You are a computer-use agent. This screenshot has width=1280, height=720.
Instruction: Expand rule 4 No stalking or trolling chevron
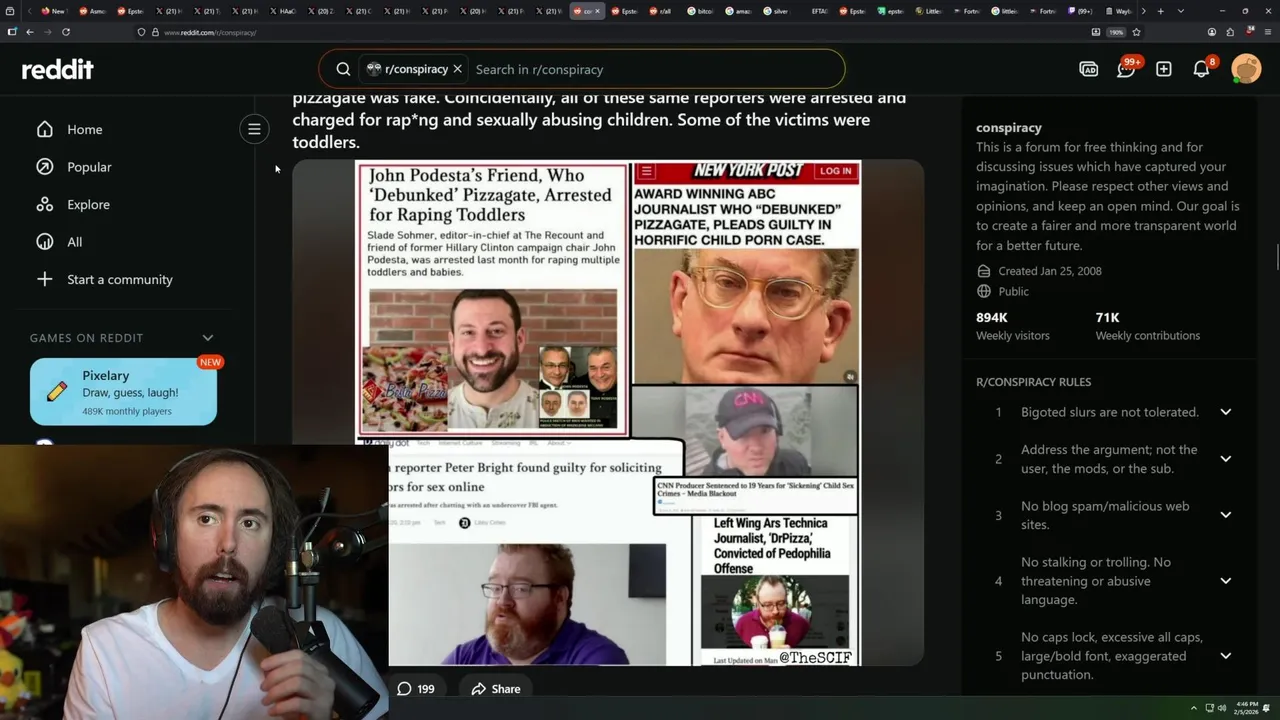[x=1225, y=581]
